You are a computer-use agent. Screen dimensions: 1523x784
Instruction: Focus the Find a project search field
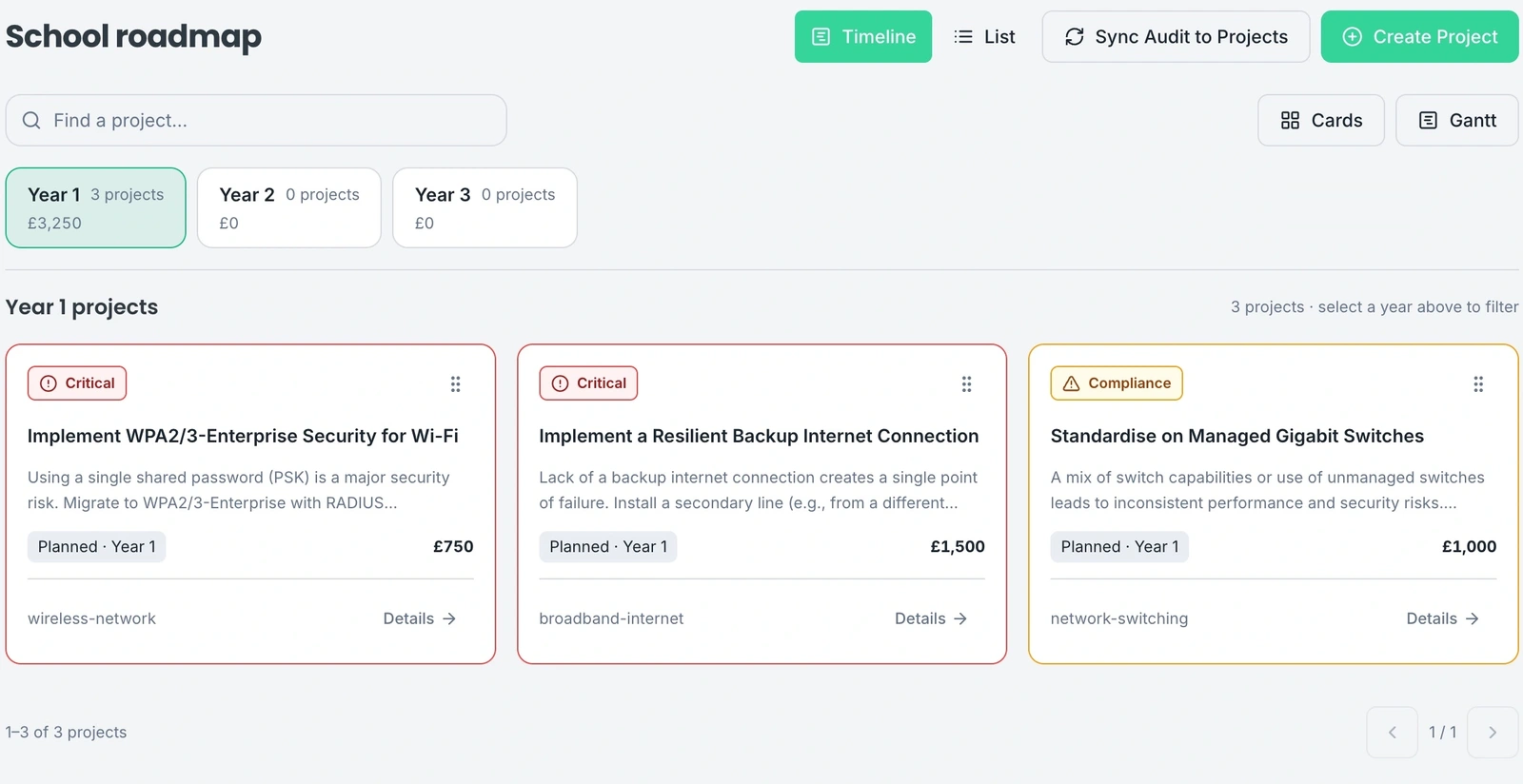[256, 121]
